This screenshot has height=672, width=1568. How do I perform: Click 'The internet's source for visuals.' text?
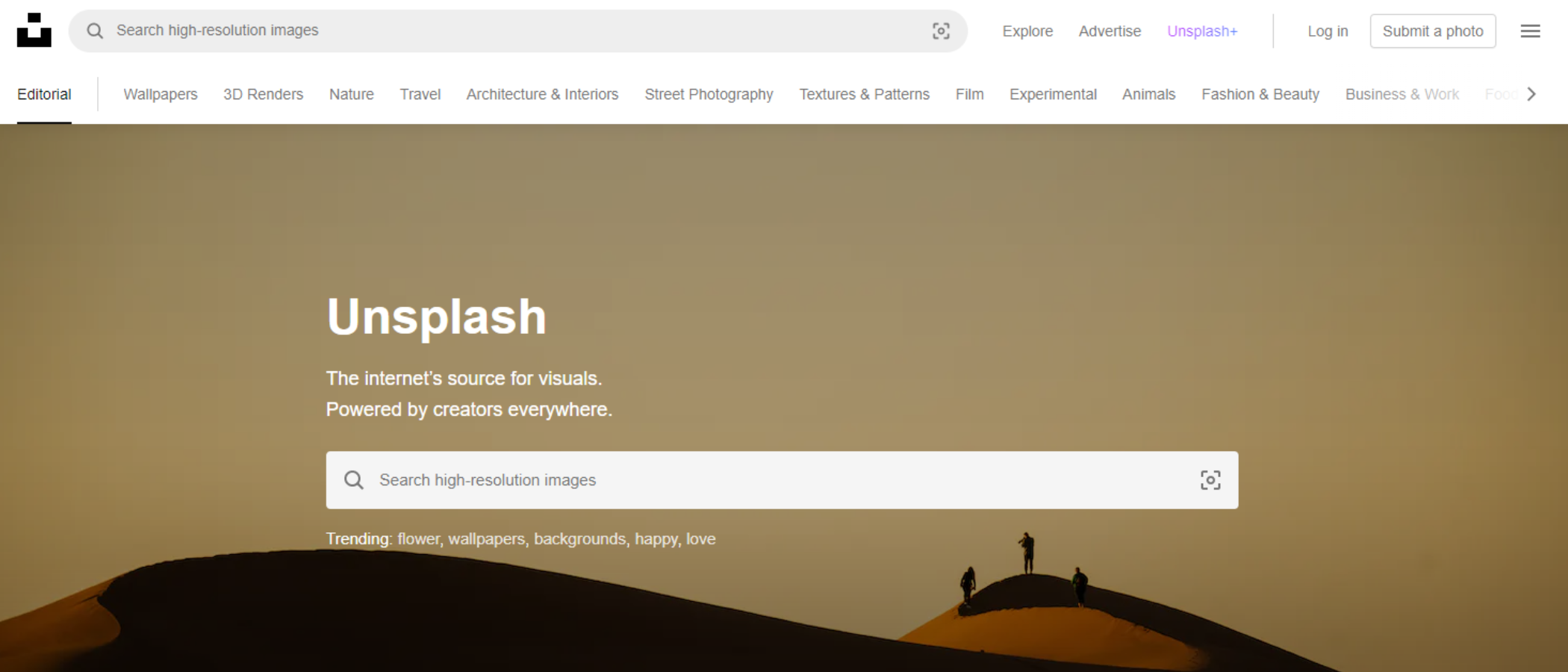[464, 379]
